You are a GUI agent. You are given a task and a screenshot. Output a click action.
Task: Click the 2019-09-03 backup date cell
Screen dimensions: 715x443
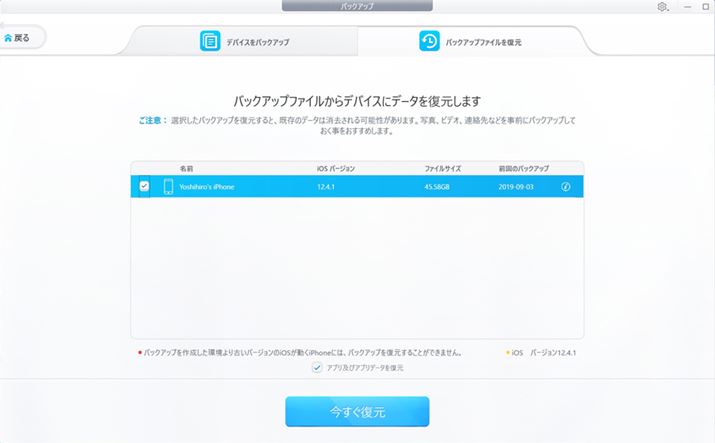pyautogui.click(x=518, y=186)
